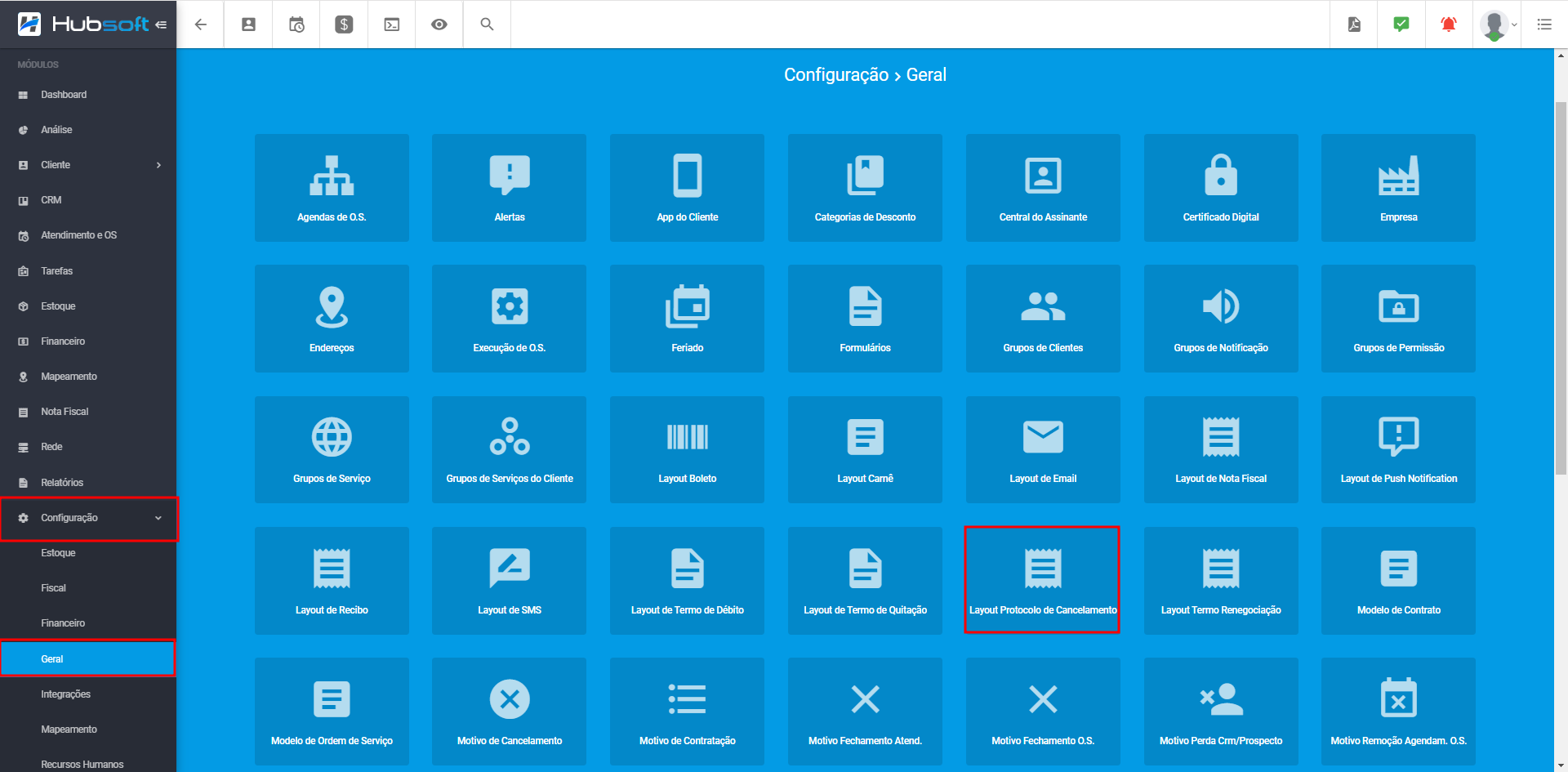Screen dimensions: 1568x772
Task: Click the client contact card toolbar icon
Action: coord(248,25)
